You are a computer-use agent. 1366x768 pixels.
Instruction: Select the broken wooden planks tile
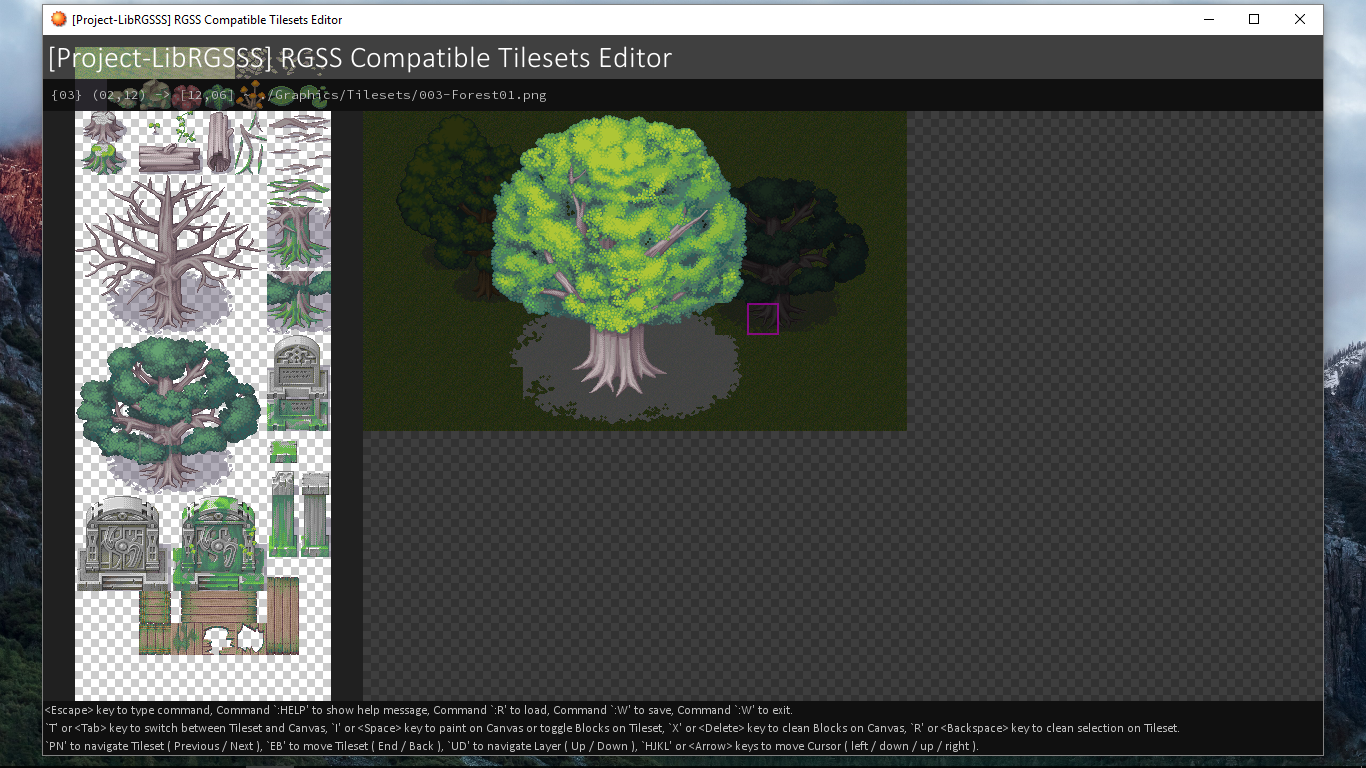[x=235, y=639]
